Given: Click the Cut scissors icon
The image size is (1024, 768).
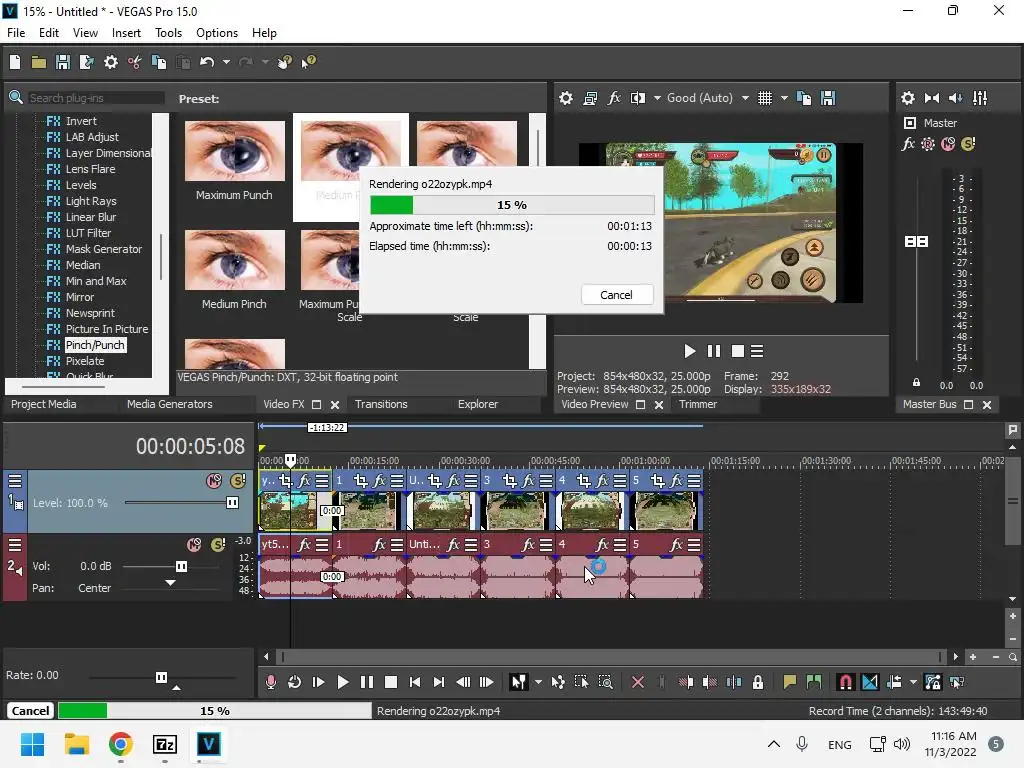Looking at the screenshot, I should (135, 62).
